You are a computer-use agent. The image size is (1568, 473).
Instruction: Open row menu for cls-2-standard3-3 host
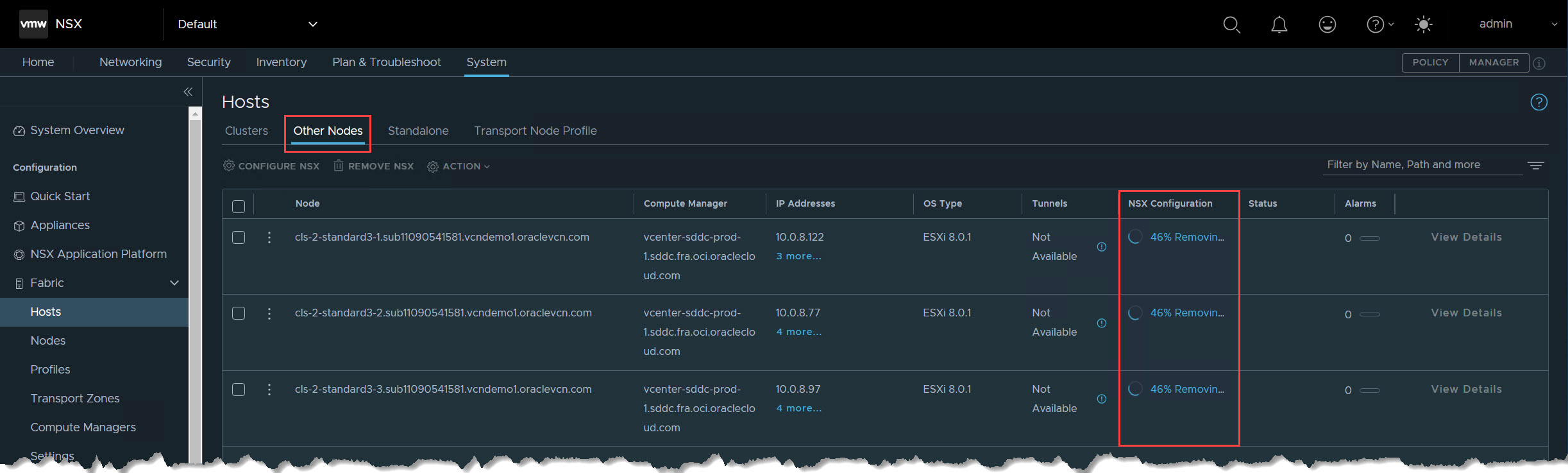[x=269, y=390]
